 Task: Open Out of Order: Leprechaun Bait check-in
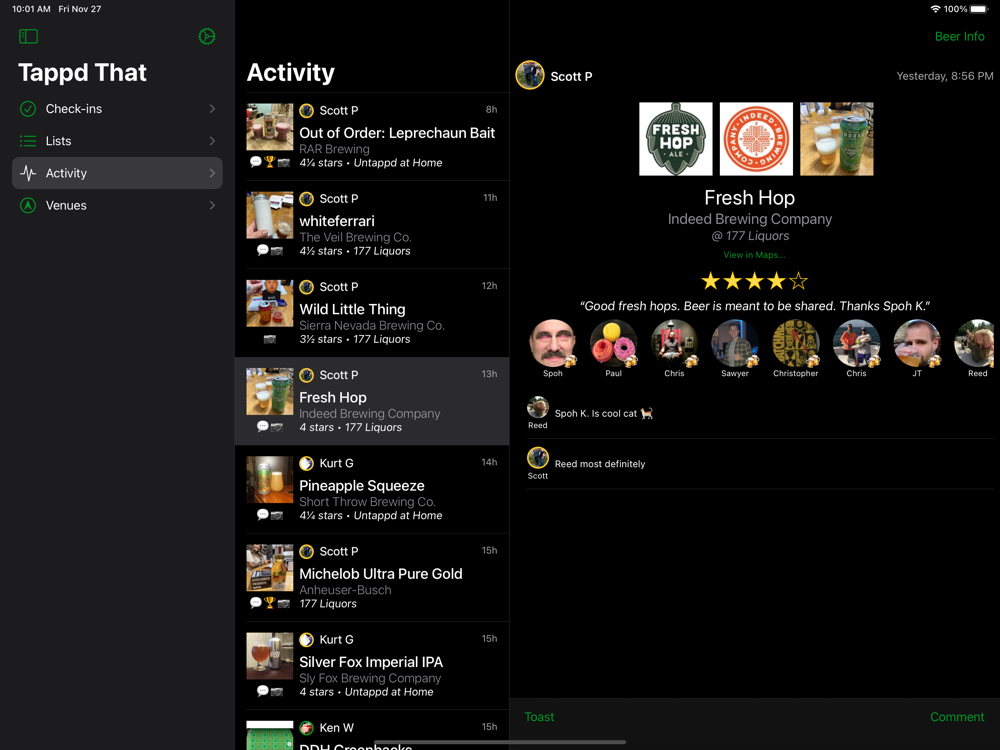coord(372,136)
